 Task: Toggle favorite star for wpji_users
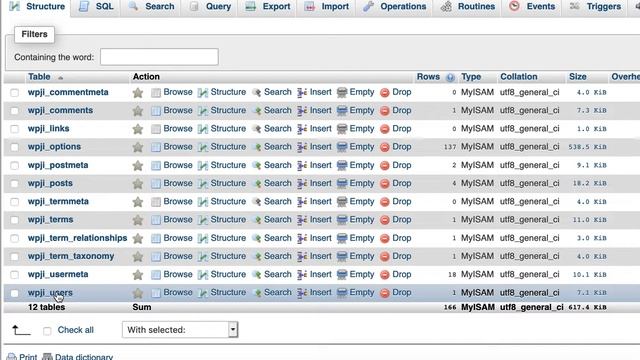pos(138,293)
